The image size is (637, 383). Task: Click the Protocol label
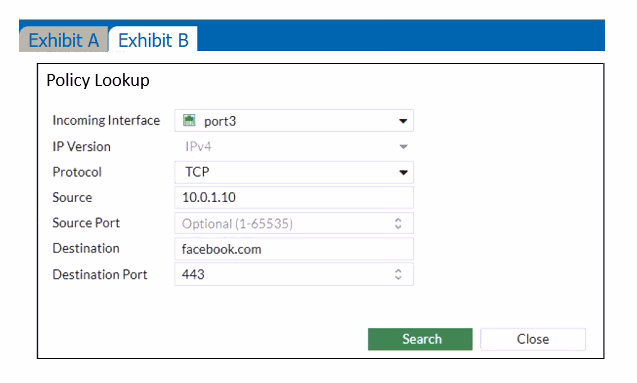click(x=77, y=172)
